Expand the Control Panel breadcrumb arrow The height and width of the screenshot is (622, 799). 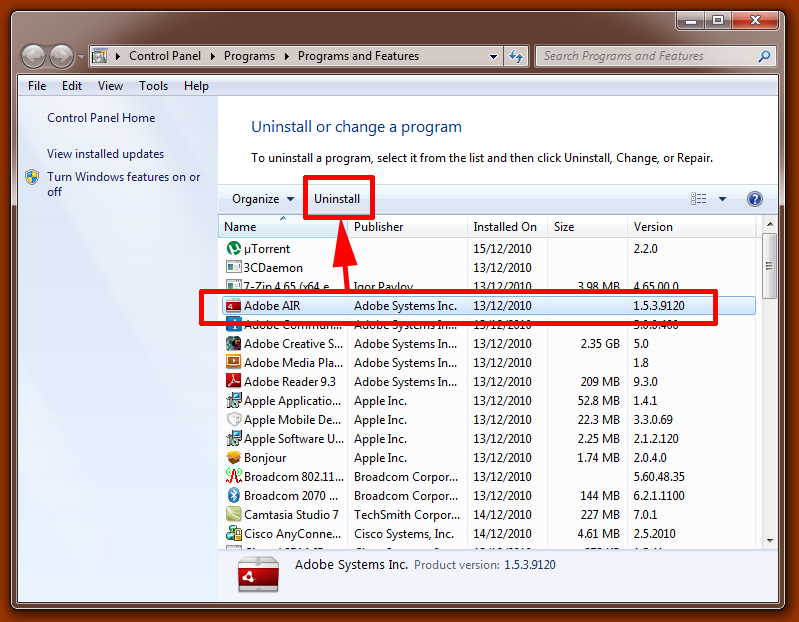point(213,56)
